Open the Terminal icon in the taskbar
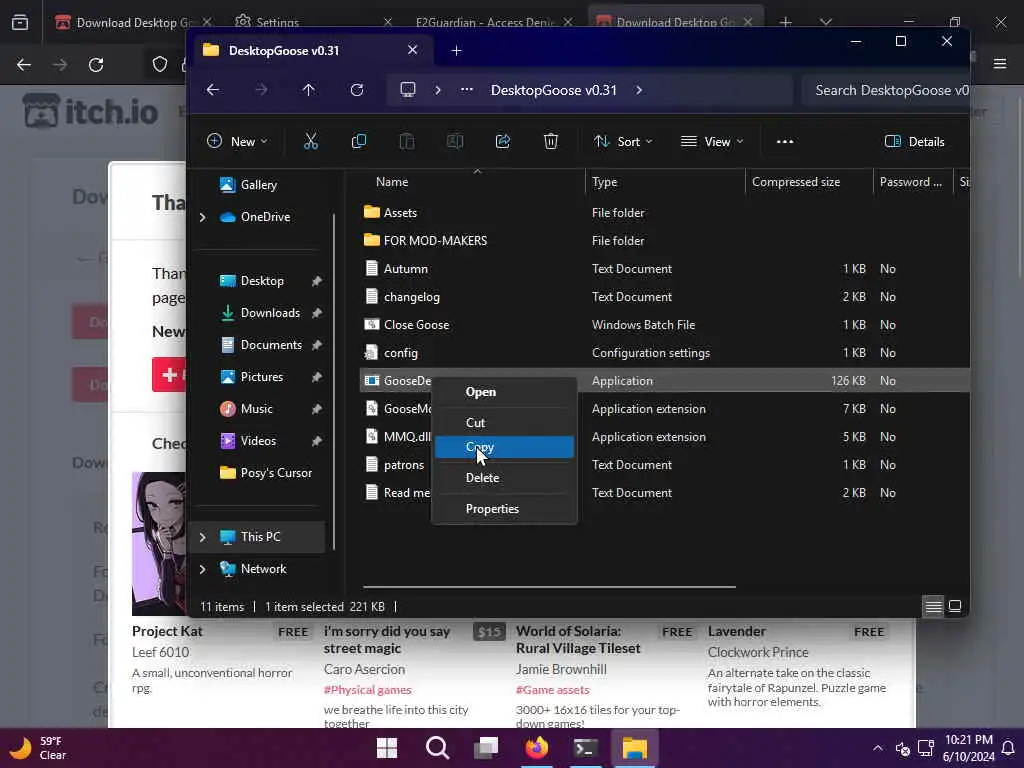Viewport: 1024px width, 768px height. pyautogui.click(x=586, y=748)
